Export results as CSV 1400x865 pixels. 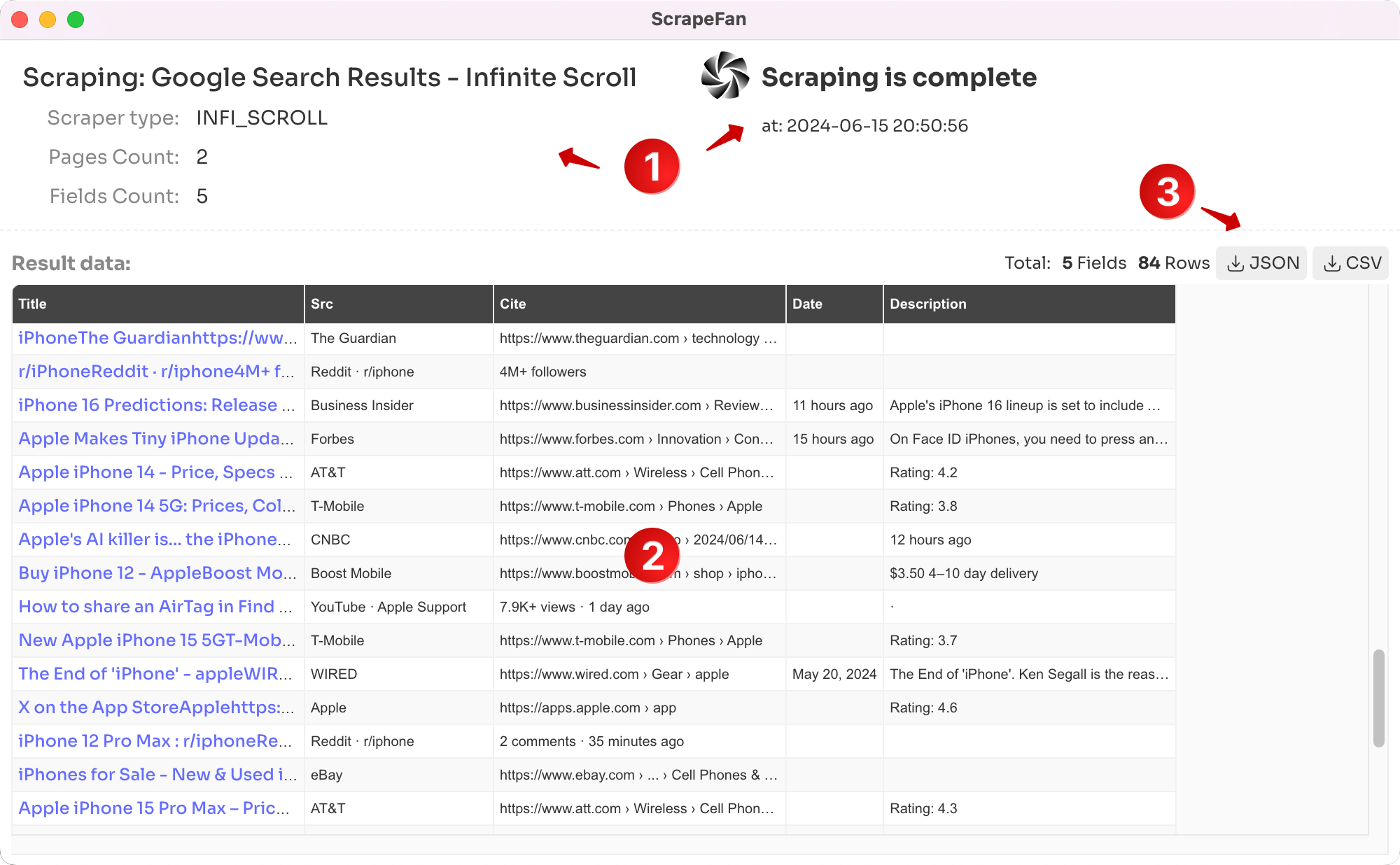(x=1351, y=263)
